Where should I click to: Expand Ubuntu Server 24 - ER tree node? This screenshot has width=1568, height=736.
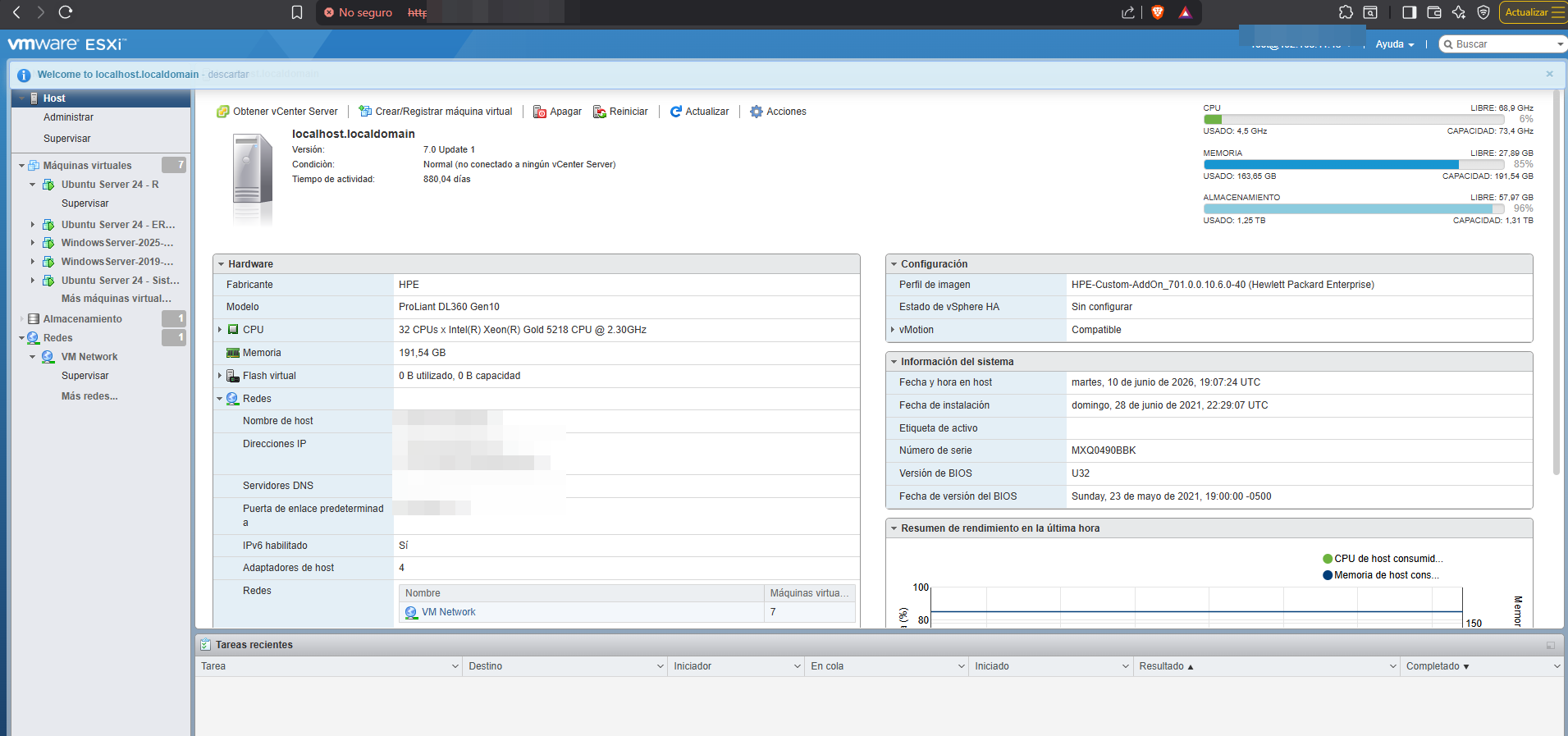33,225
